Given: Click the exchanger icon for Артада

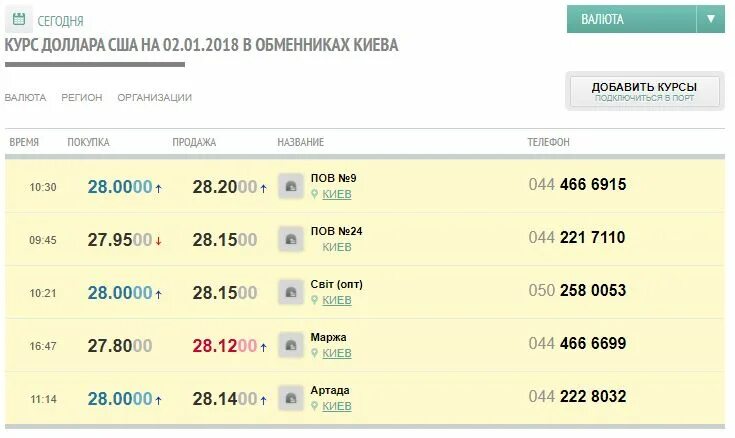Looking at the screenshot, I should click(x=290, y=398).
